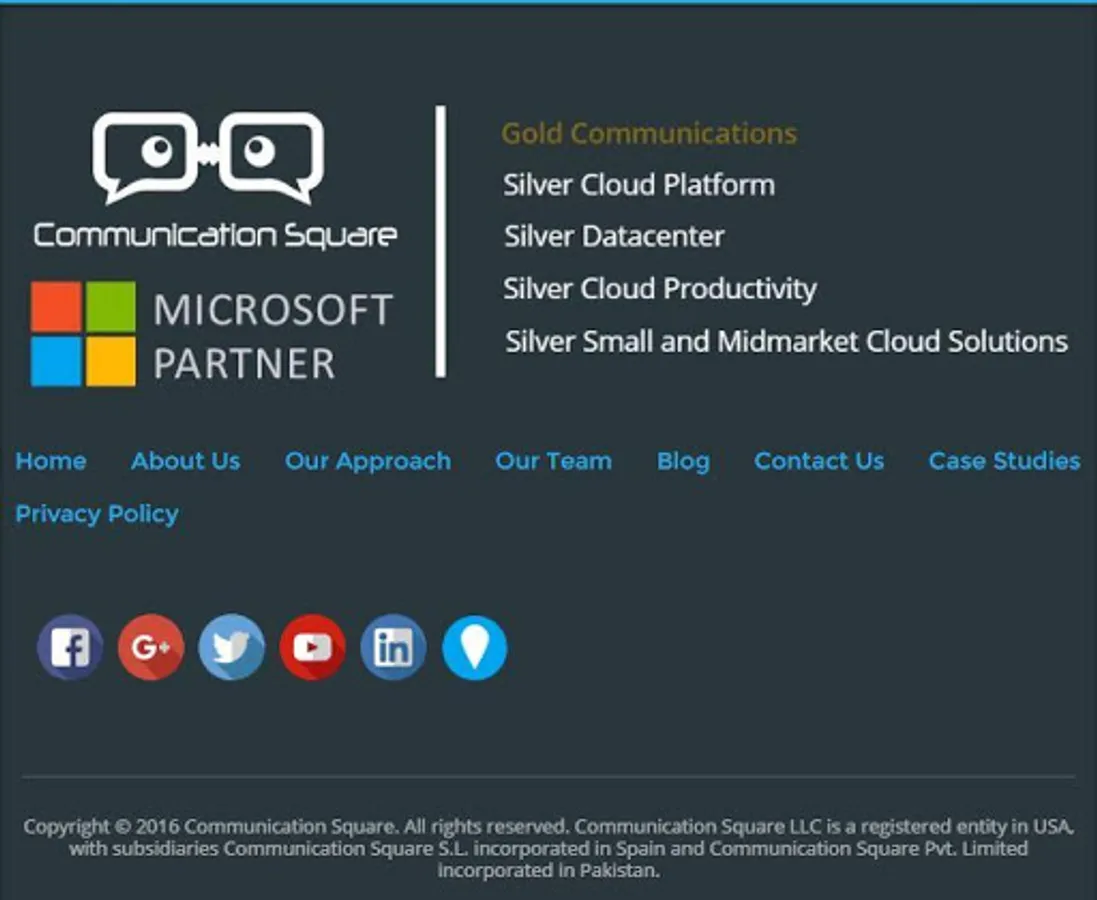Screen dimensions: 1097x900
Task: Open the About Us page
Action: pos(185,460)
